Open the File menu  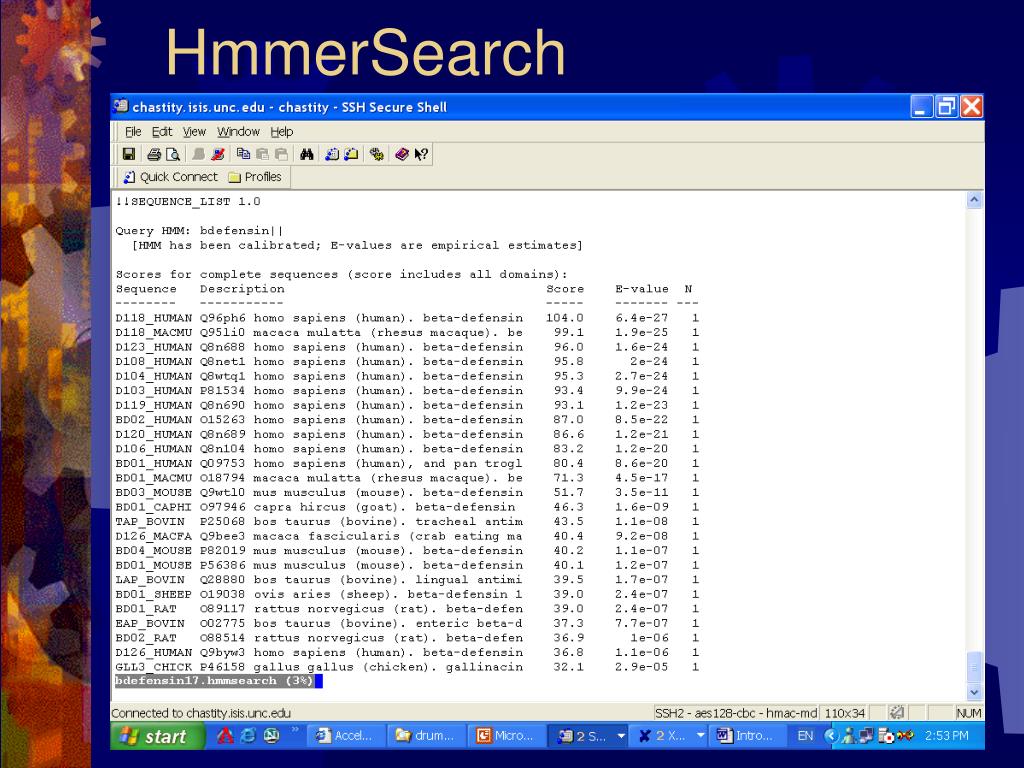pyautogui.click(x=133, y=132)
